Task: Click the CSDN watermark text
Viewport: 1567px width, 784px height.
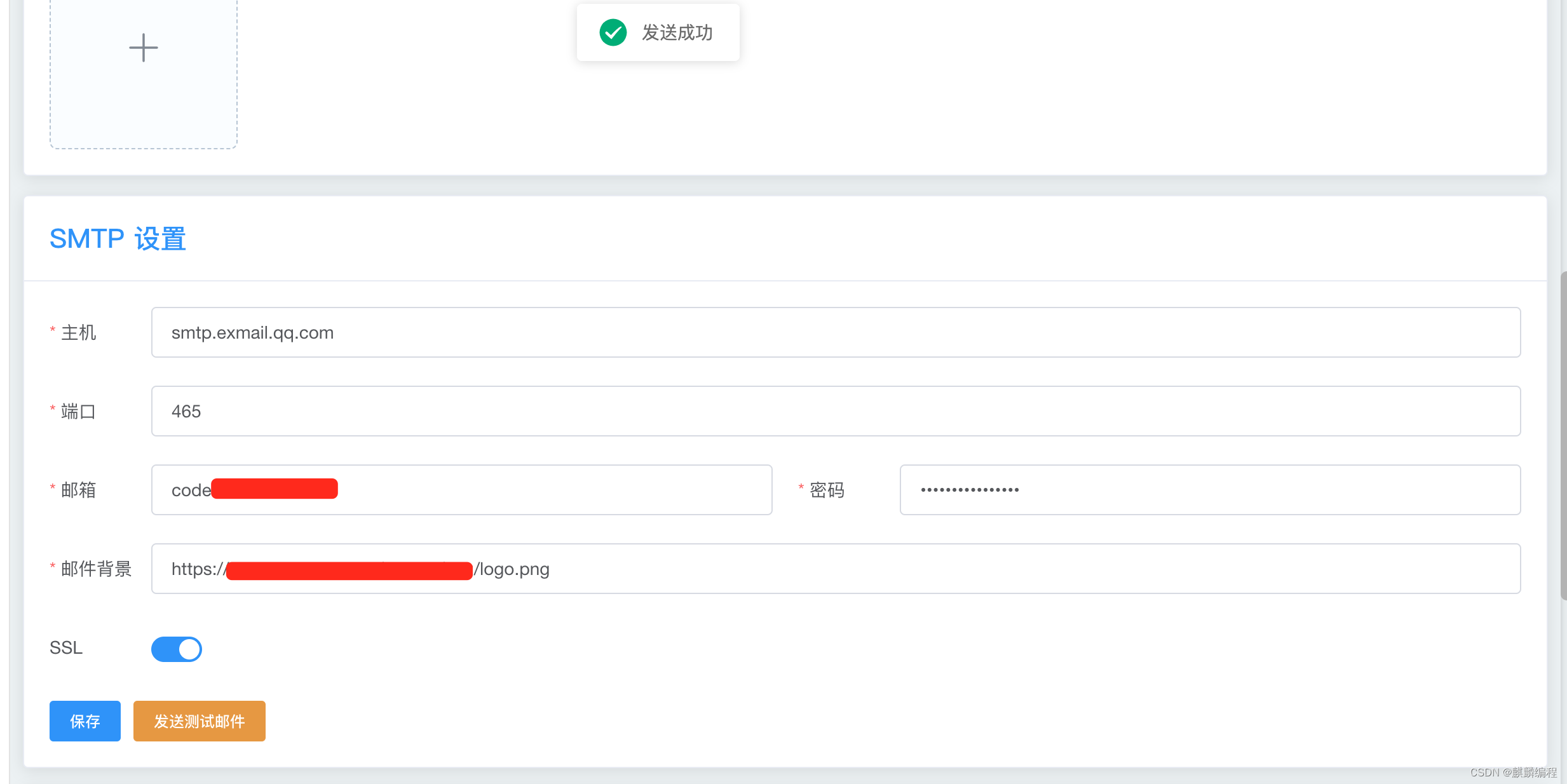Action: (x=1513, y=772)
